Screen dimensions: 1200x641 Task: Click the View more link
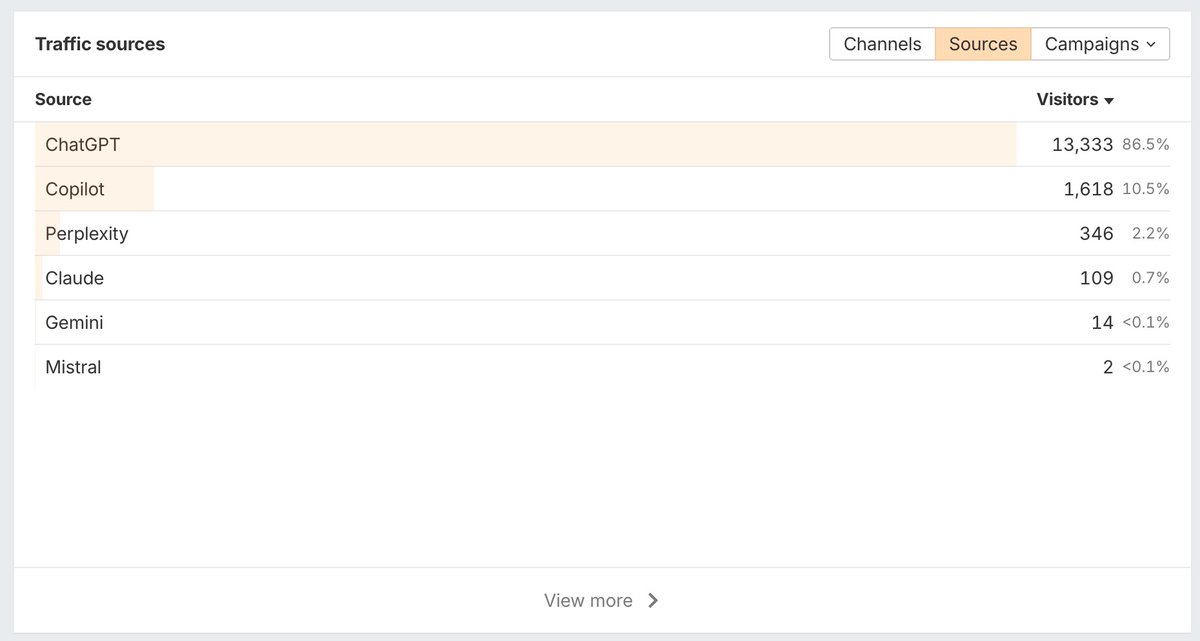588,600
